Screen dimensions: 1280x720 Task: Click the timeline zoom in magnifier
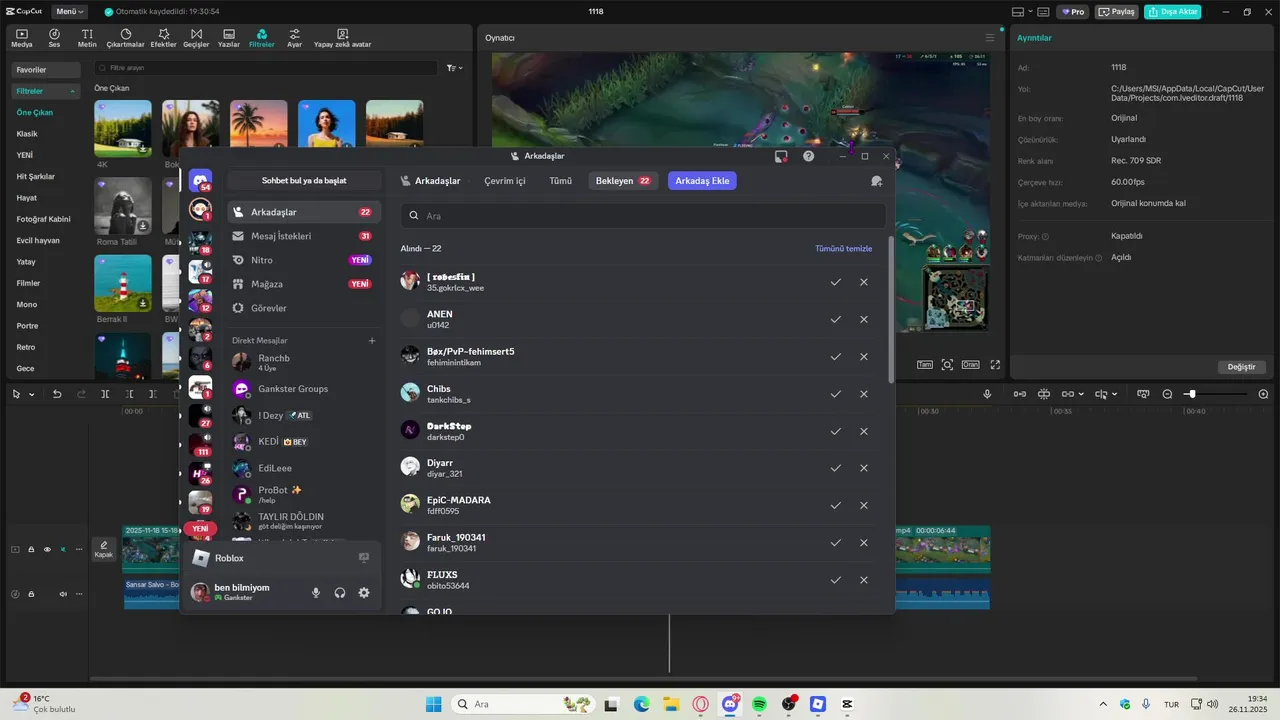[1263, 394]
